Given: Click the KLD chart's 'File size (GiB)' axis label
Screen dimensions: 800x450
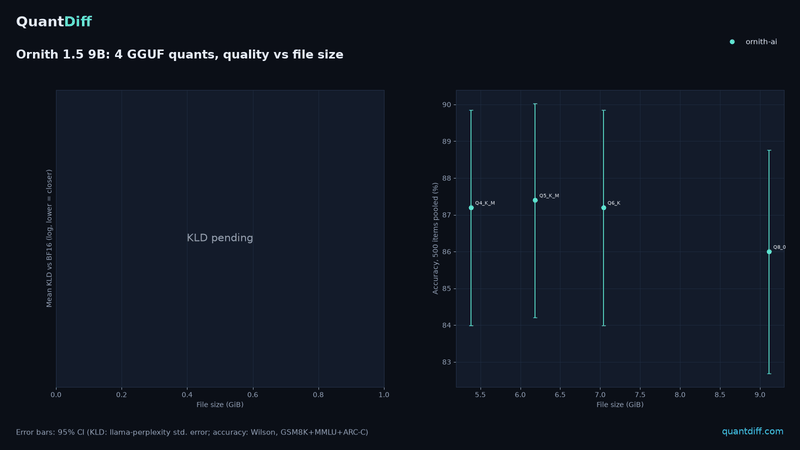Looking at the screenshot, I should (x=220, y=405).
